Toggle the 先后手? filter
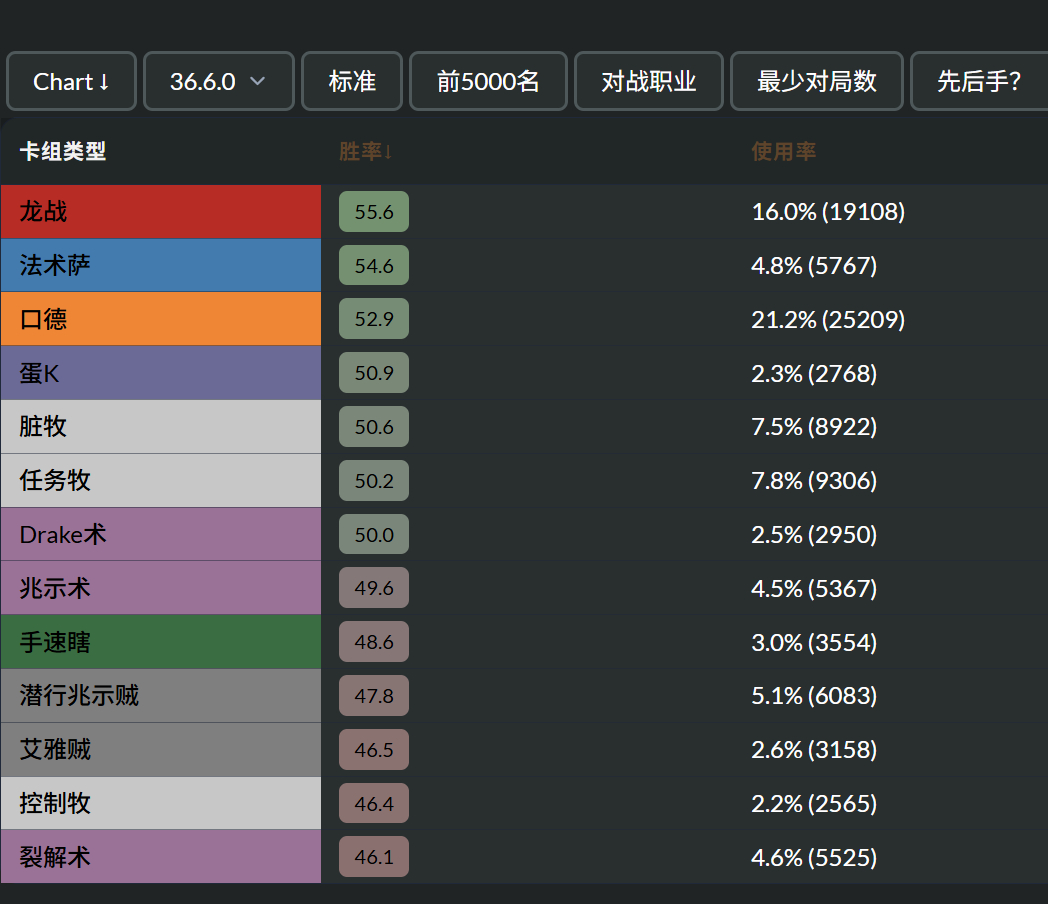 coord(979,82)
